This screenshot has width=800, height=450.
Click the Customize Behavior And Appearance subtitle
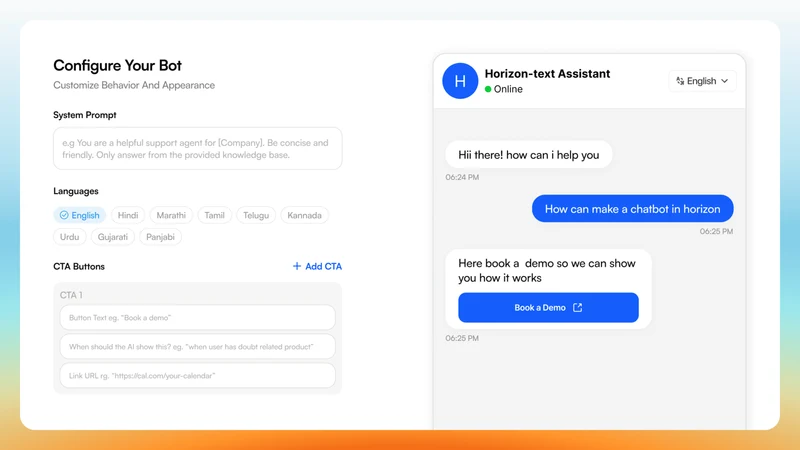(x=134, y=85)
